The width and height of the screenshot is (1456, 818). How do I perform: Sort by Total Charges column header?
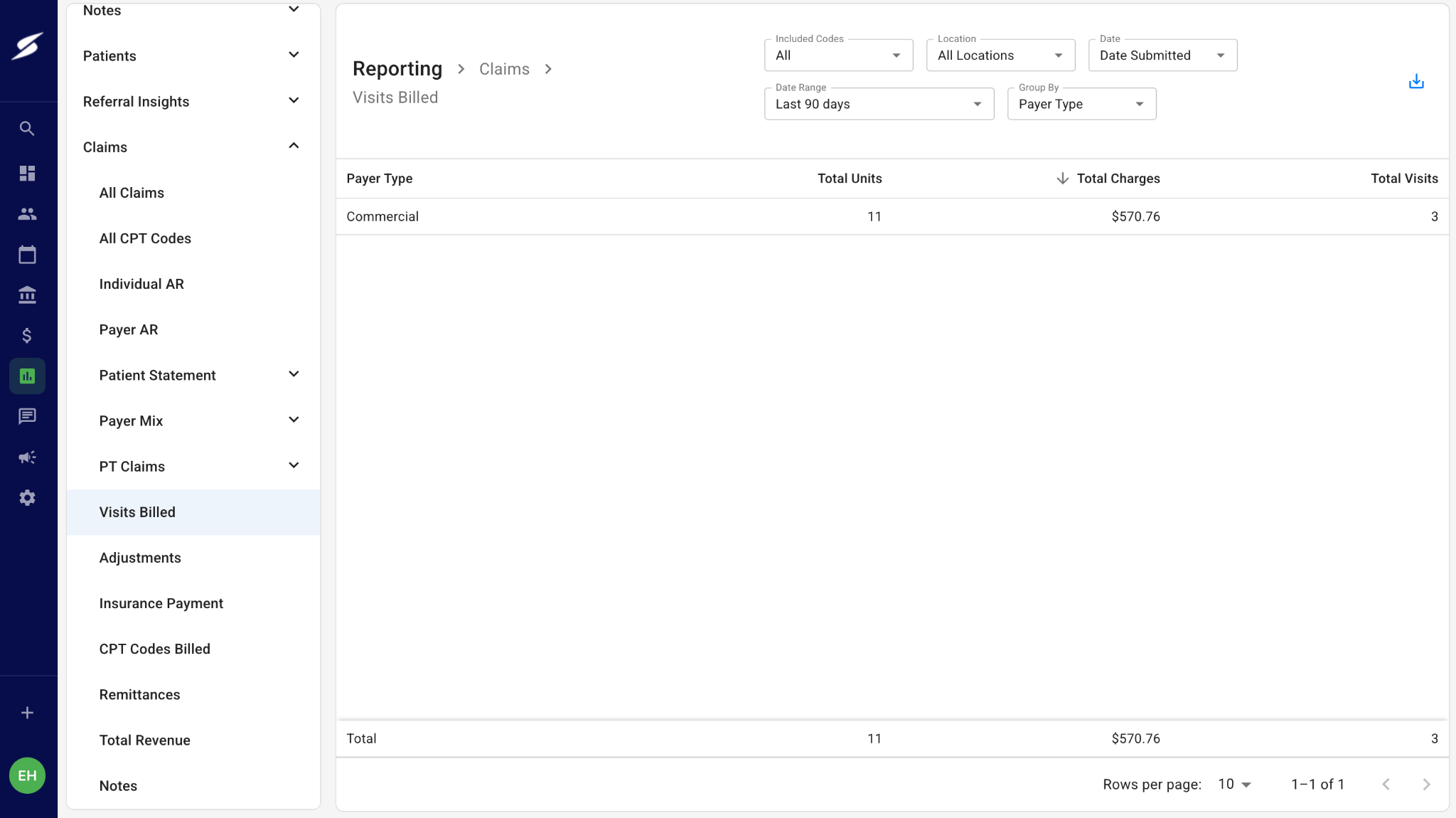pos(1118,179)
